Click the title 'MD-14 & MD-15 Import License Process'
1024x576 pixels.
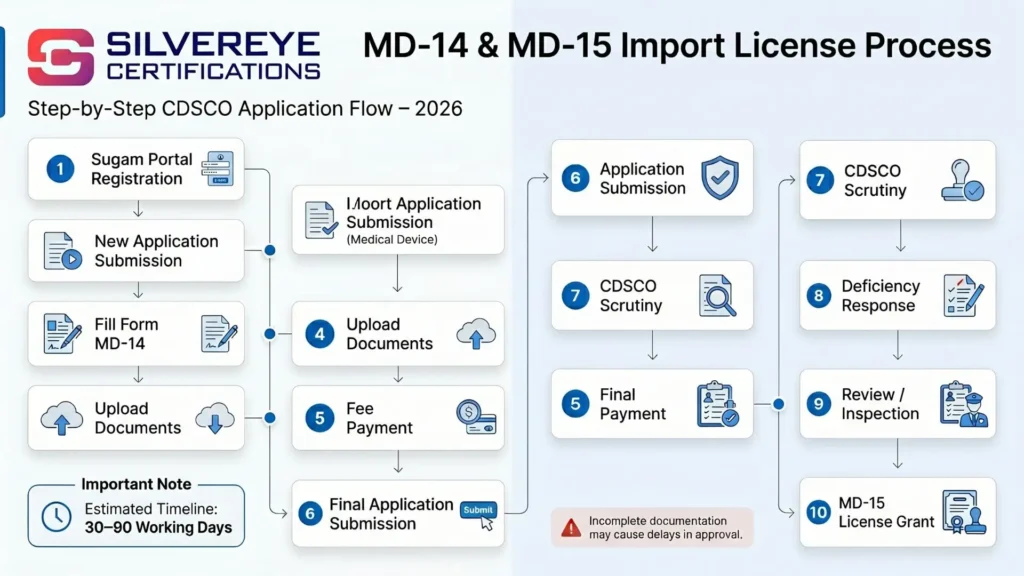(x=677, y=45)
